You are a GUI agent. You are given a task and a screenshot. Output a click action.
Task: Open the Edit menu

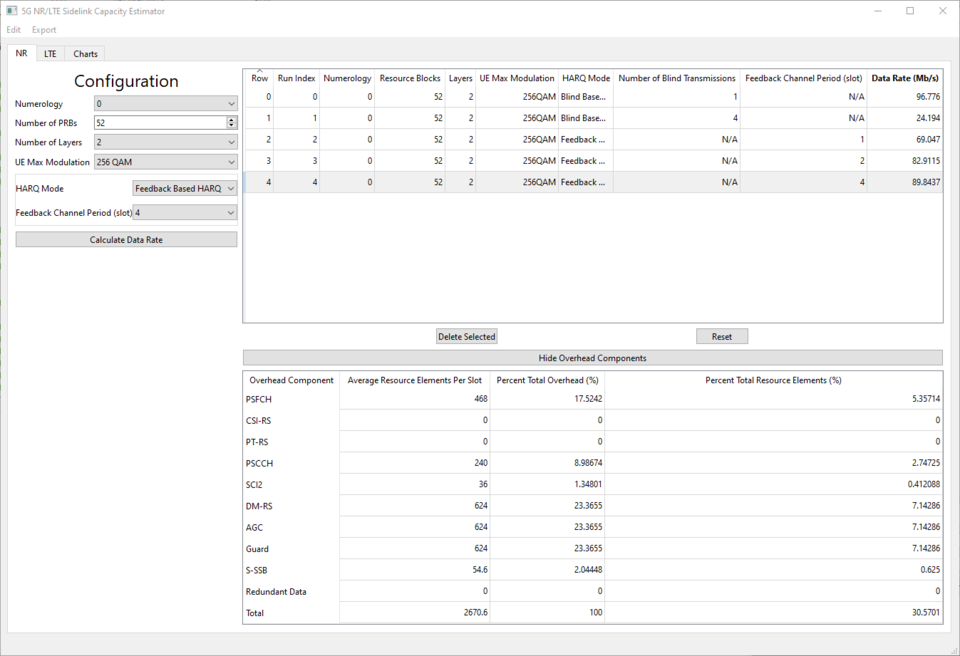[x=13, y=29]
